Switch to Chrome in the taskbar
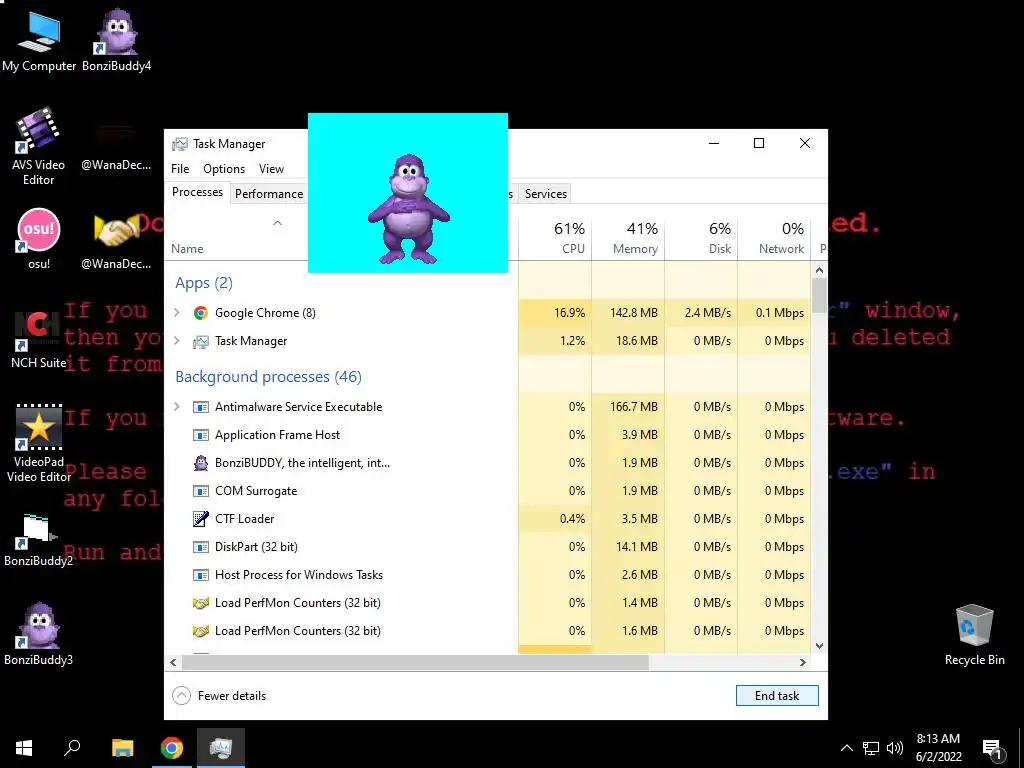This screenshot has width=1024, height=768. coord(172,748)
